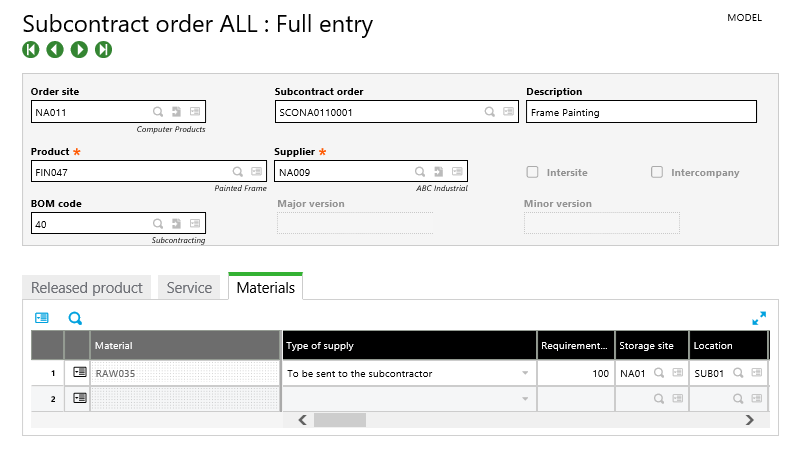Expand Materials grid to full screen
Image resolution: width=793 pixels, height=457 pixels.
(x=759, y=318)
